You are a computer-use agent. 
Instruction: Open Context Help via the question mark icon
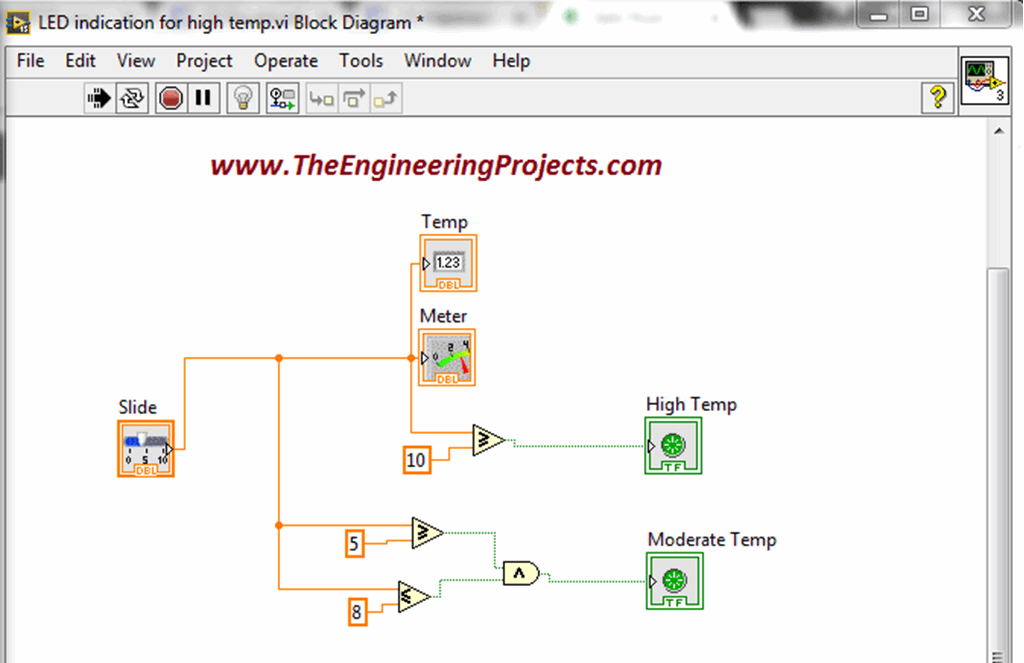click(937, 97)
